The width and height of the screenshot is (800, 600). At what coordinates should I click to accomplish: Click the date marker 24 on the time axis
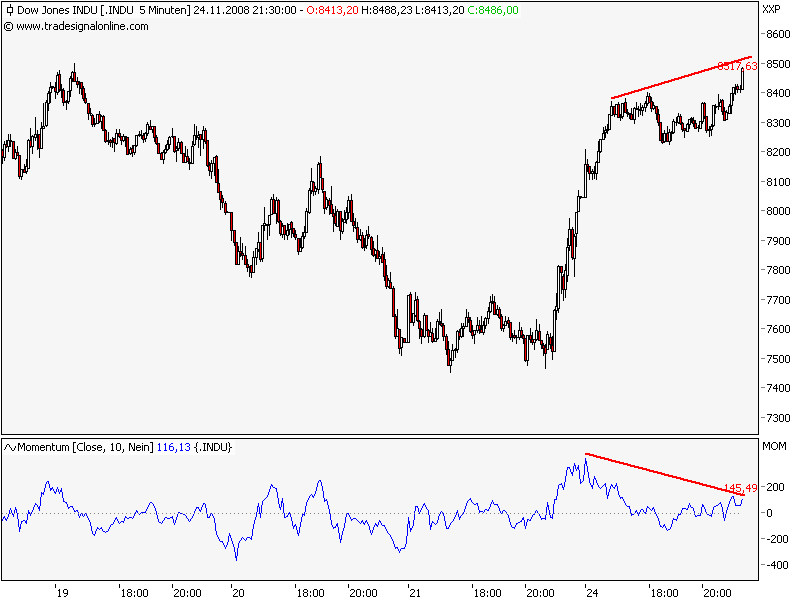tap(592, 593)
